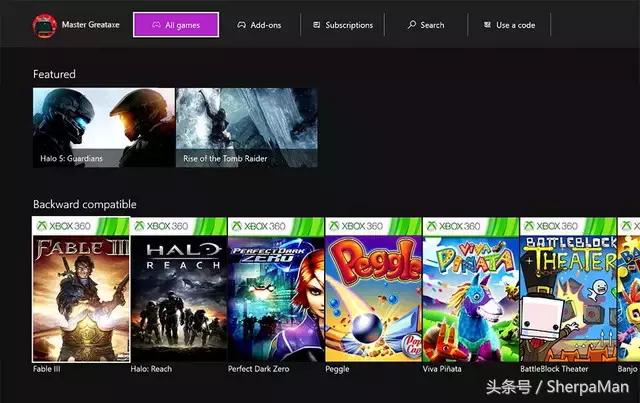The height and width of the screenshot is (403, 640).
Task: Click the Use a code icon
Action: point(487,25)
